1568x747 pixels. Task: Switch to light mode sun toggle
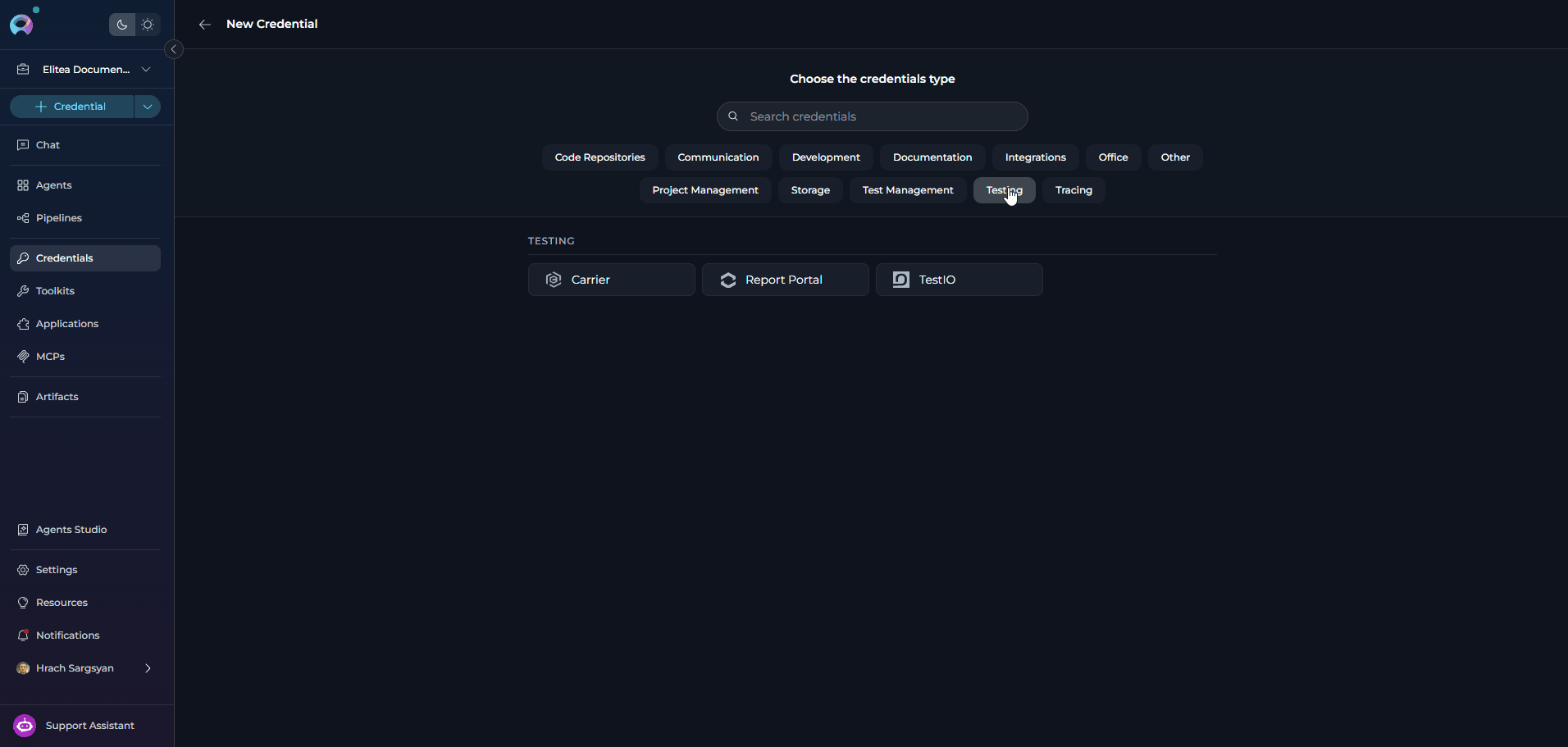(148, 25)
